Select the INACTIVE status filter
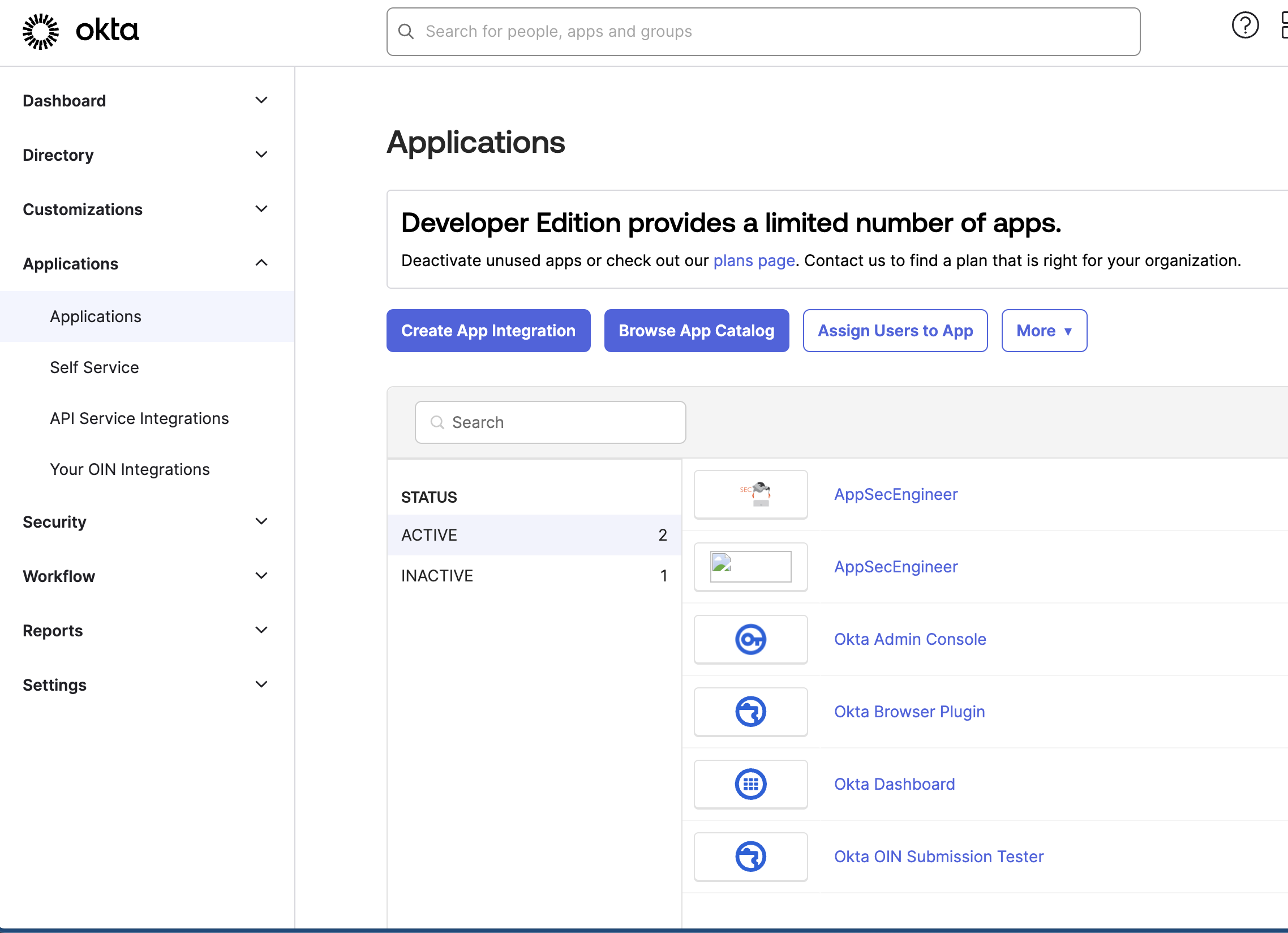Viewport: 1288px width, 933px height. point(437,575)
